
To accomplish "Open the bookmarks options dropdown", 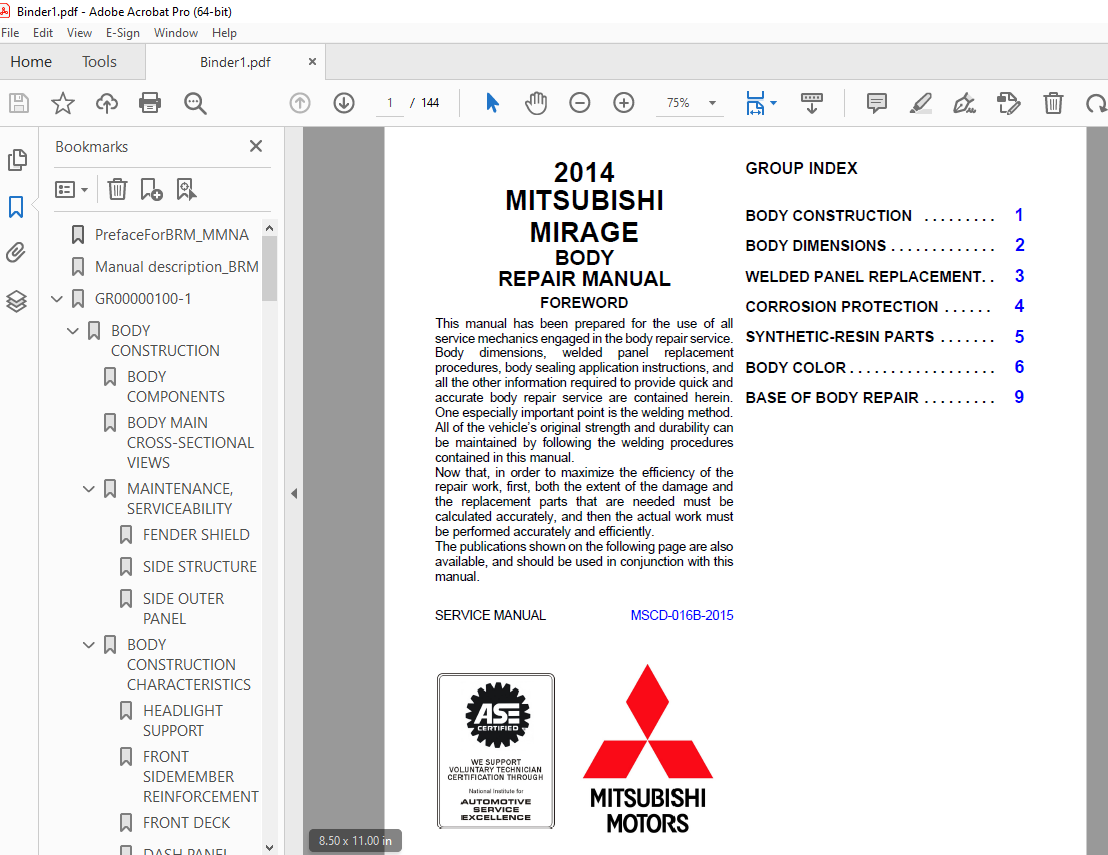I will pos(71,189).
